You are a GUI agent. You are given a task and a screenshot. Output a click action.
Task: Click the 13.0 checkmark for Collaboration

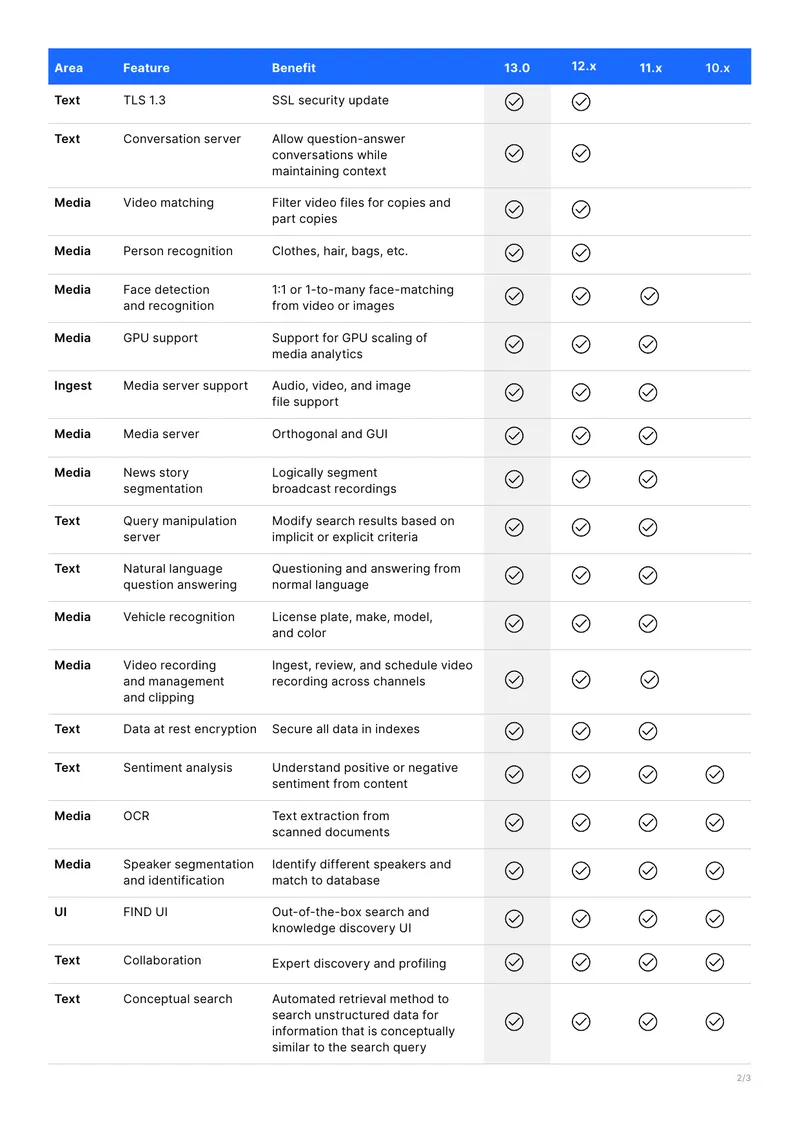[x=514, y=962]
